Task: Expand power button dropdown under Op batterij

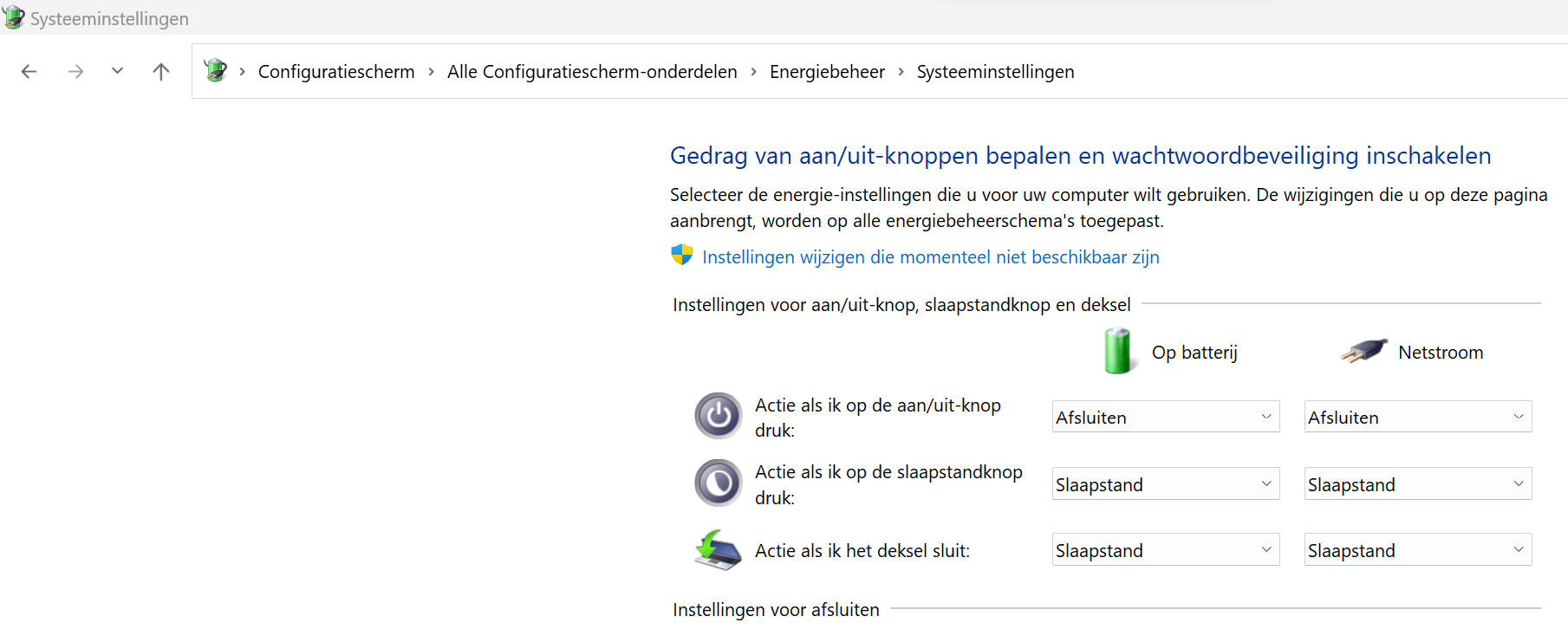Action: pos(1165,417)
